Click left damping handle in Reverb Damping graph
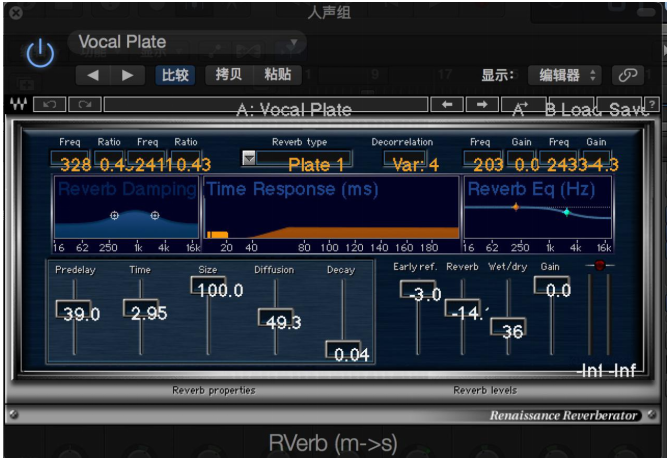670x460 pixels. (x=115, y=215)
